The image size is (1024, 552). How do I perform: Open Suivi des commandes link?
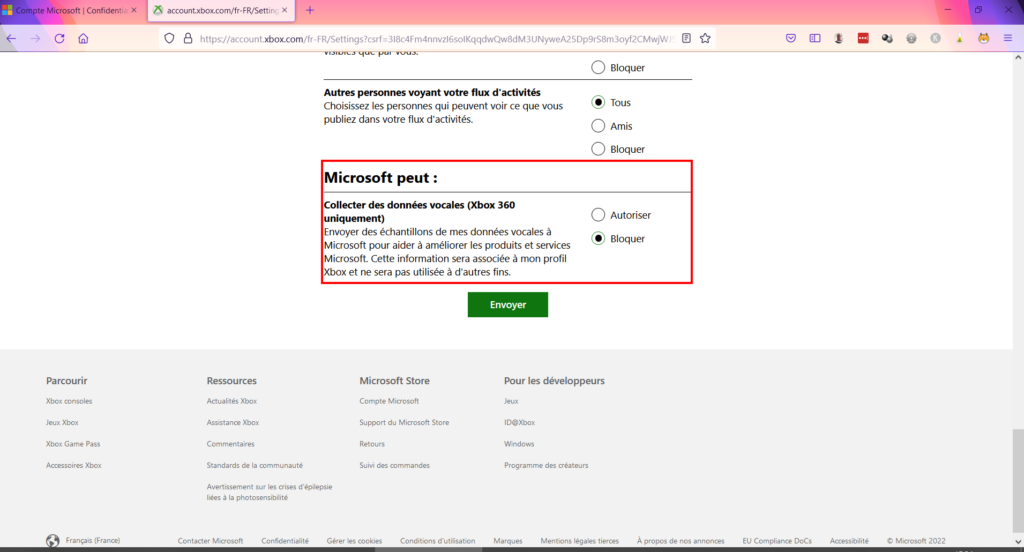(394, 466)
